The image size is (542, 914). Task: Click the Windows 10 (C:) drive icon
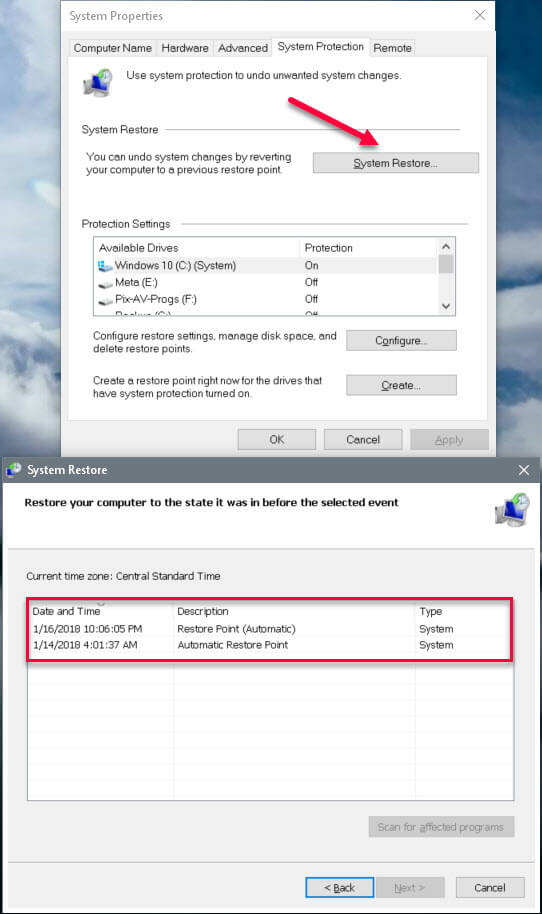[105, 266]
